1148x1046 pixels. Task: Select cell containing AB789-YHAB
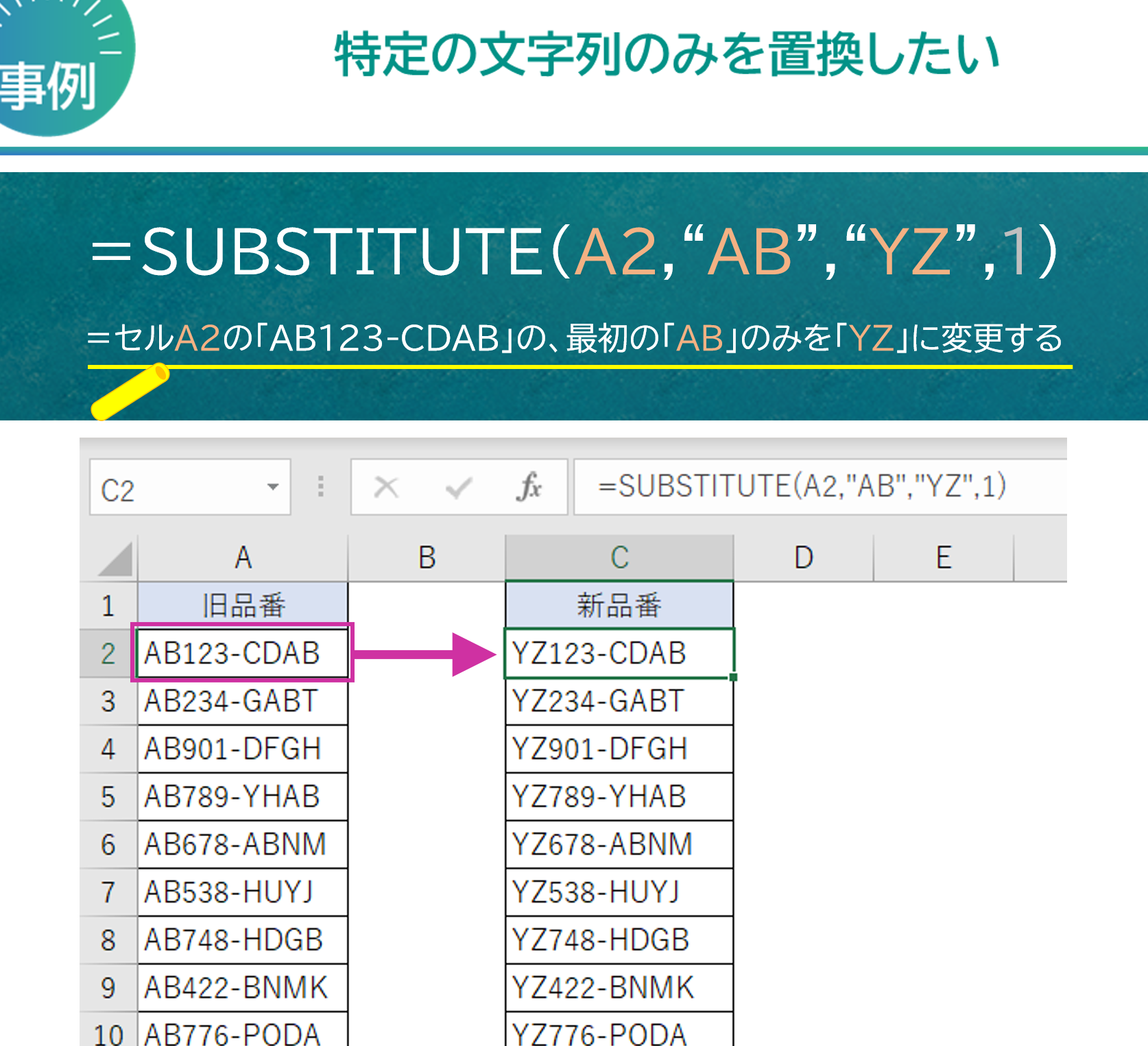243,797
